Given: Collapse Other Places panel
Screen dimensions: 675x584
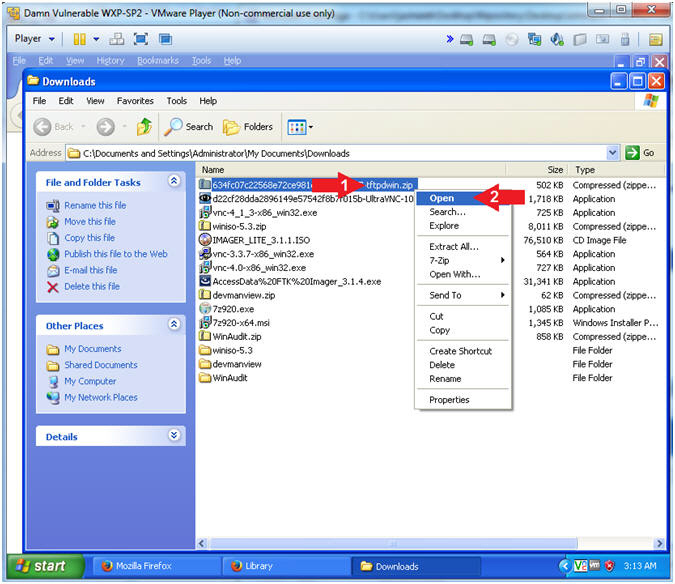Looking at the screenshot, I should point(174,324).
